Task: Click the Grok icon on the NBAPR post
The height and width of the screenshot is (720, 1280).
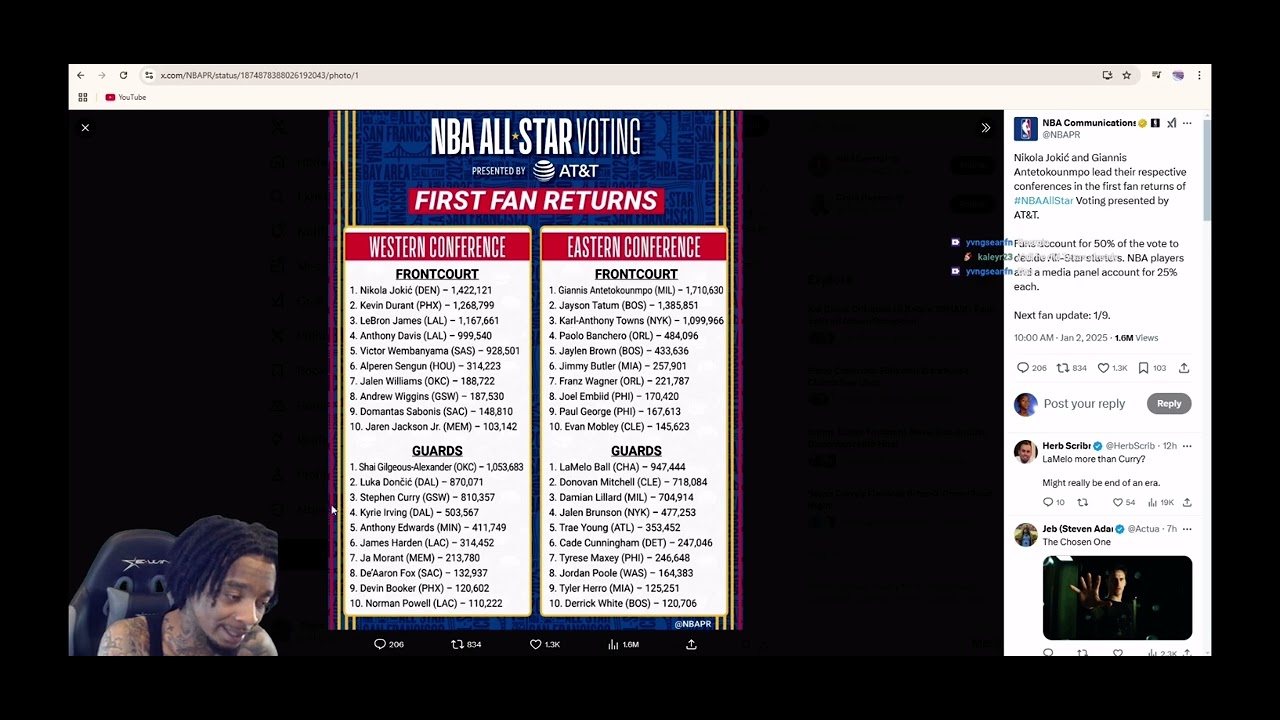Action: (1171, 123)
